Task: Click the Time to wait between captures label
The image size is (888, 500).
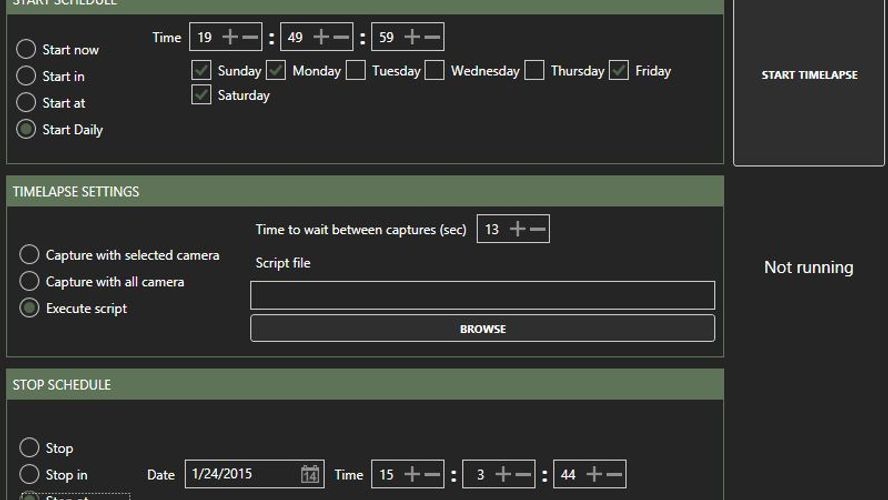Action: click(x=361, y=229)
